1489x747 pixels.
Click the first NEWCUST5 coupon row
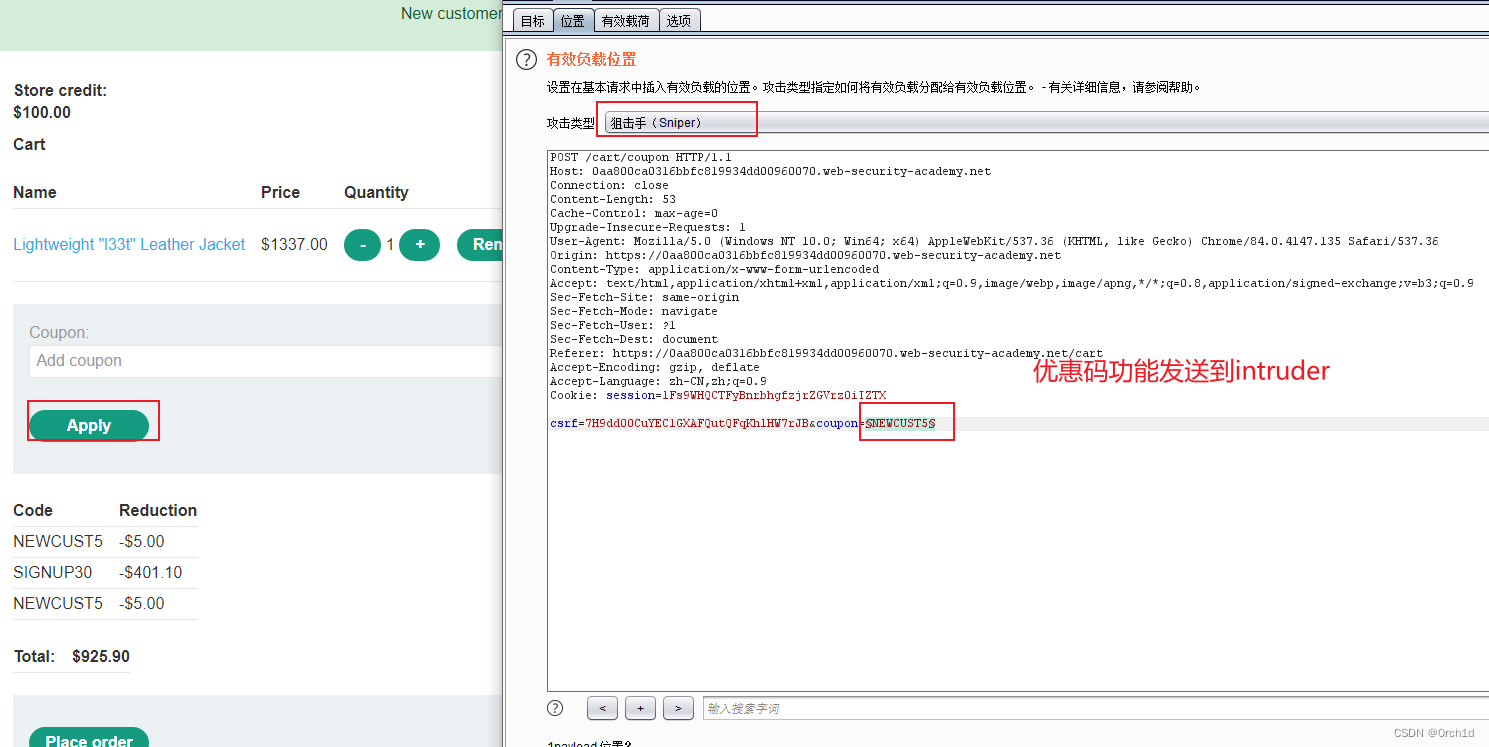[105, 542]
